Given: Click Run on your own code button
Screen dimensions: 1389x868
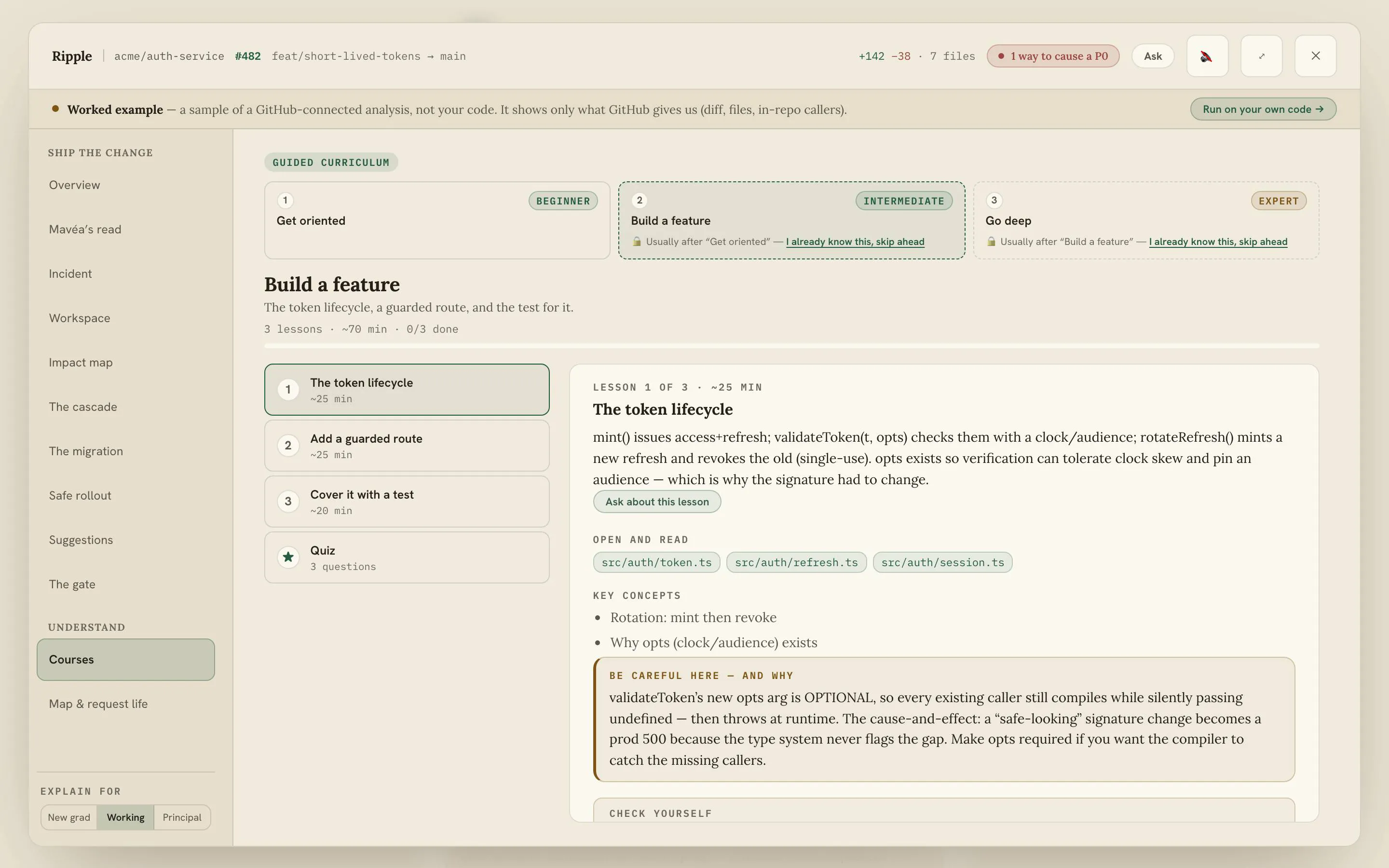Looking at the screenshot, I should click(x=1263, y=109).
